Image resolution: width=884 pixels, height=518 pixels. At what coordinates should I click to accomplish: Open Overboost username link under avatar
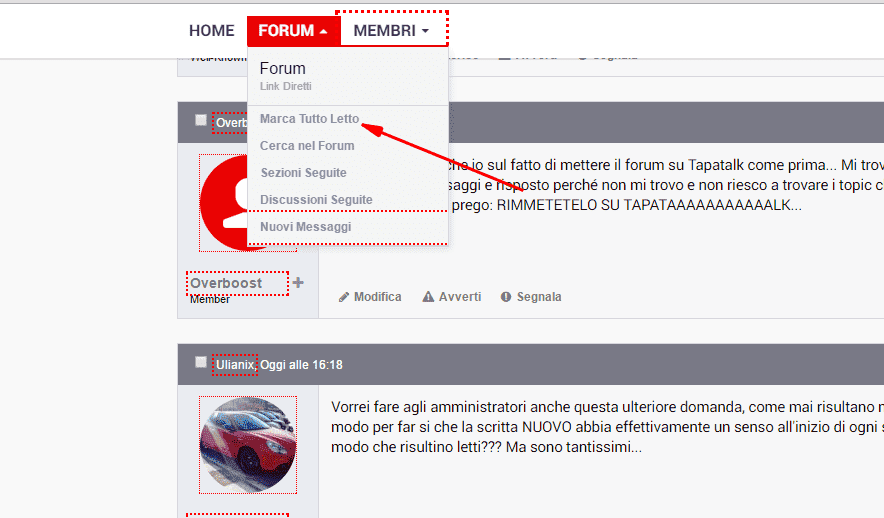pos(227,283)
